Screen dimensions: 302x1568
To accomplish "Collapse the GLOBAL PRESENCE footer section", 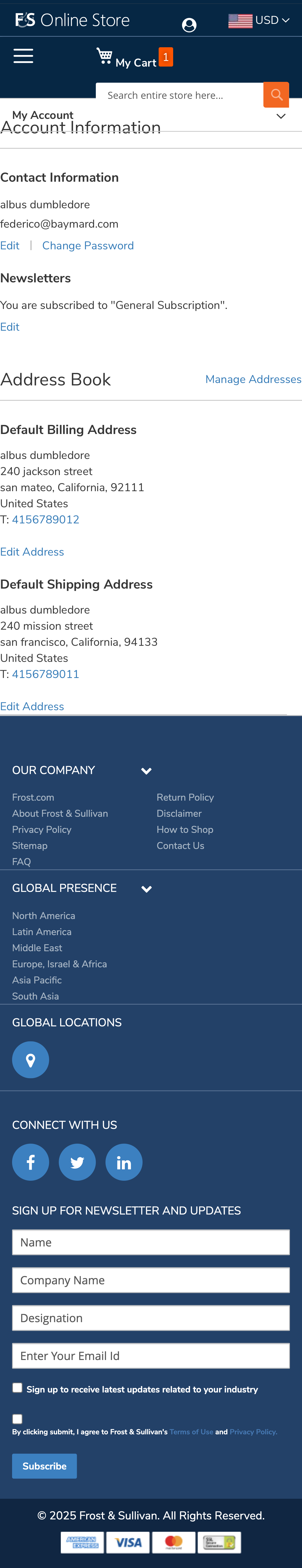I will pos(146,889).
